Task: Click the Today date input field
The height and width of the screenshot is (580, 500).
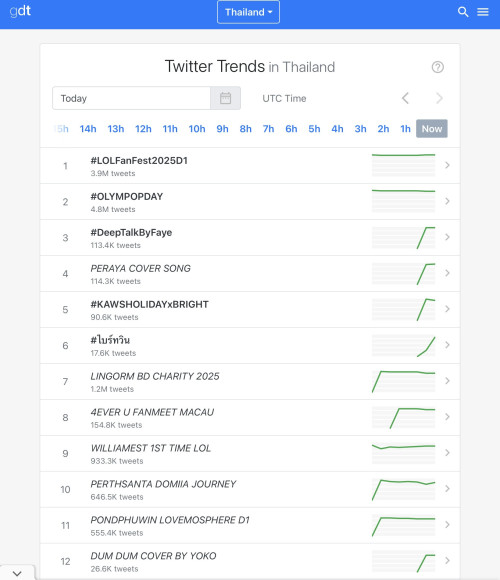Action: pos(131,98)
